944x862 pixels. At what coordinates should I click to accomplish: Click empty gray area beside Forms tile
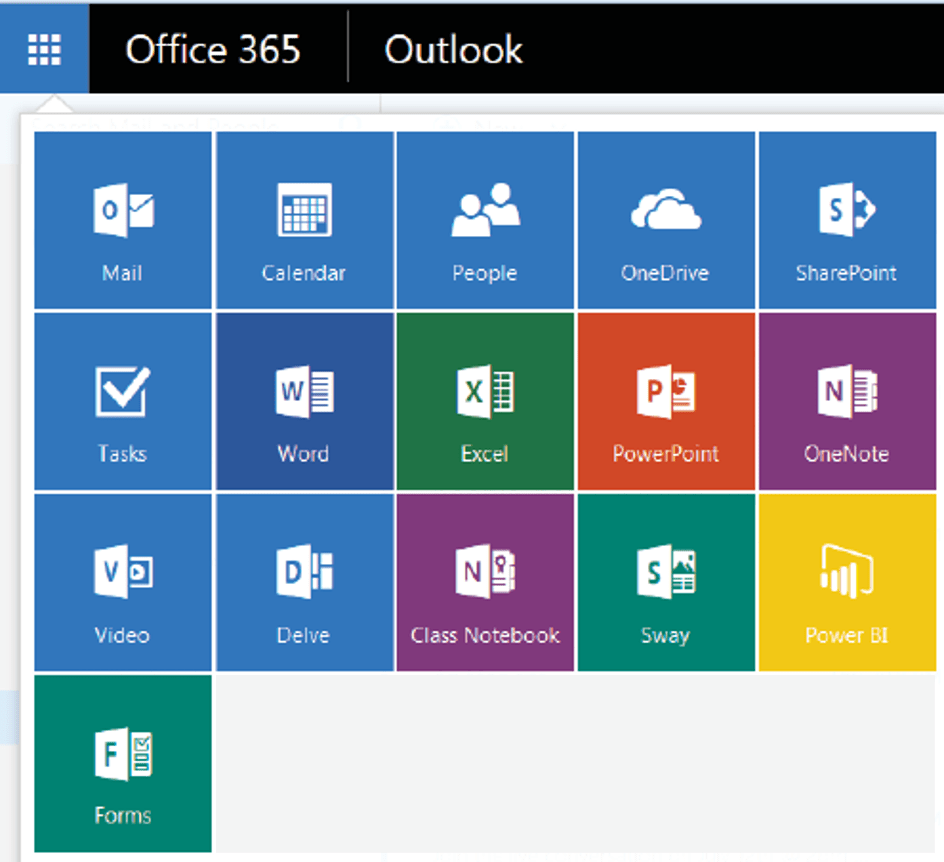pos(575,764)
